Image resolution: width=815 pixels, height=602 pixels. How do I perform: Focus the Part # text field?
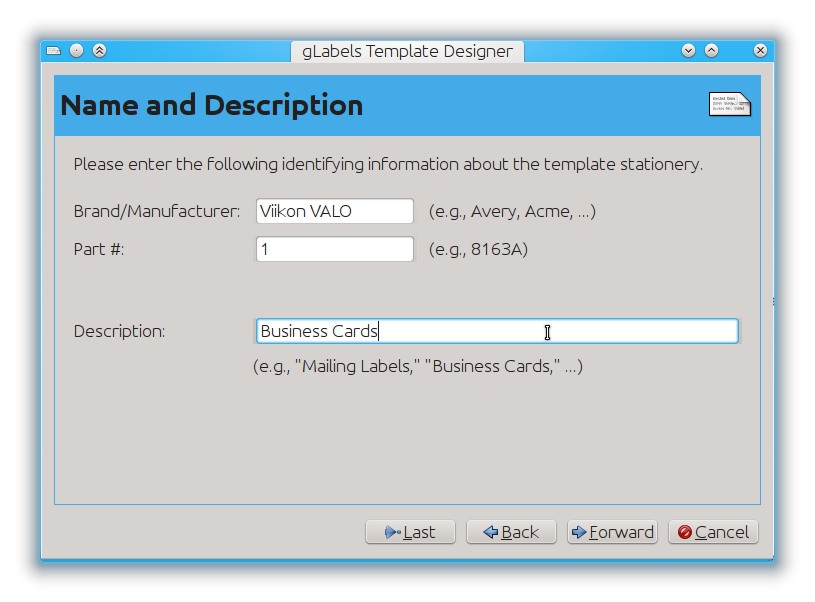click(x=335, y=249)
